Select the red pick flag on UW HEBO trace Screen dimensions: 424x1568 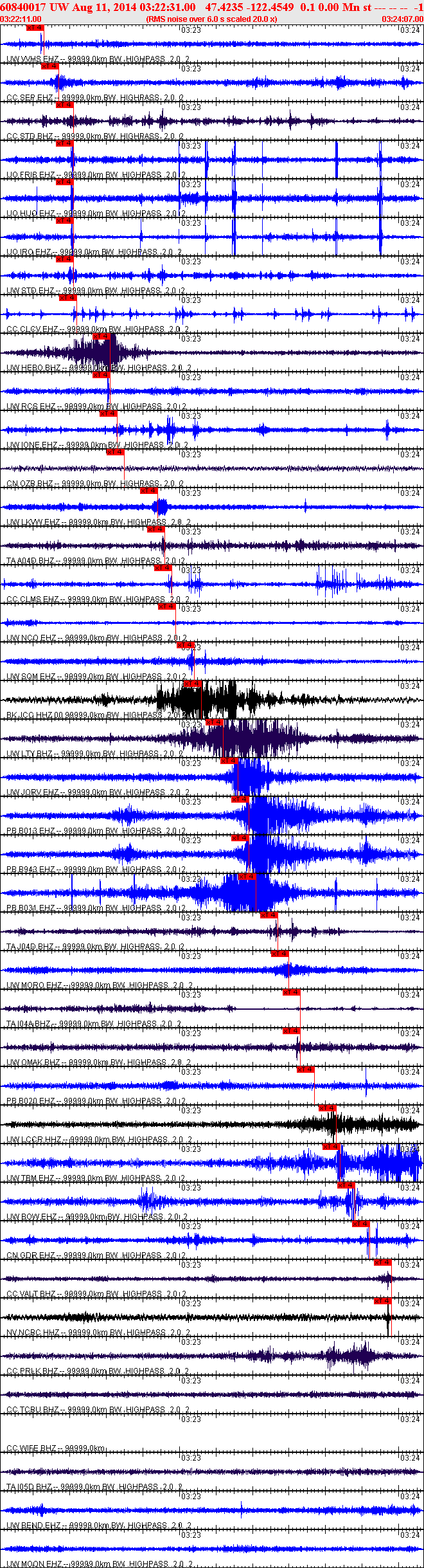click(102, 336)
